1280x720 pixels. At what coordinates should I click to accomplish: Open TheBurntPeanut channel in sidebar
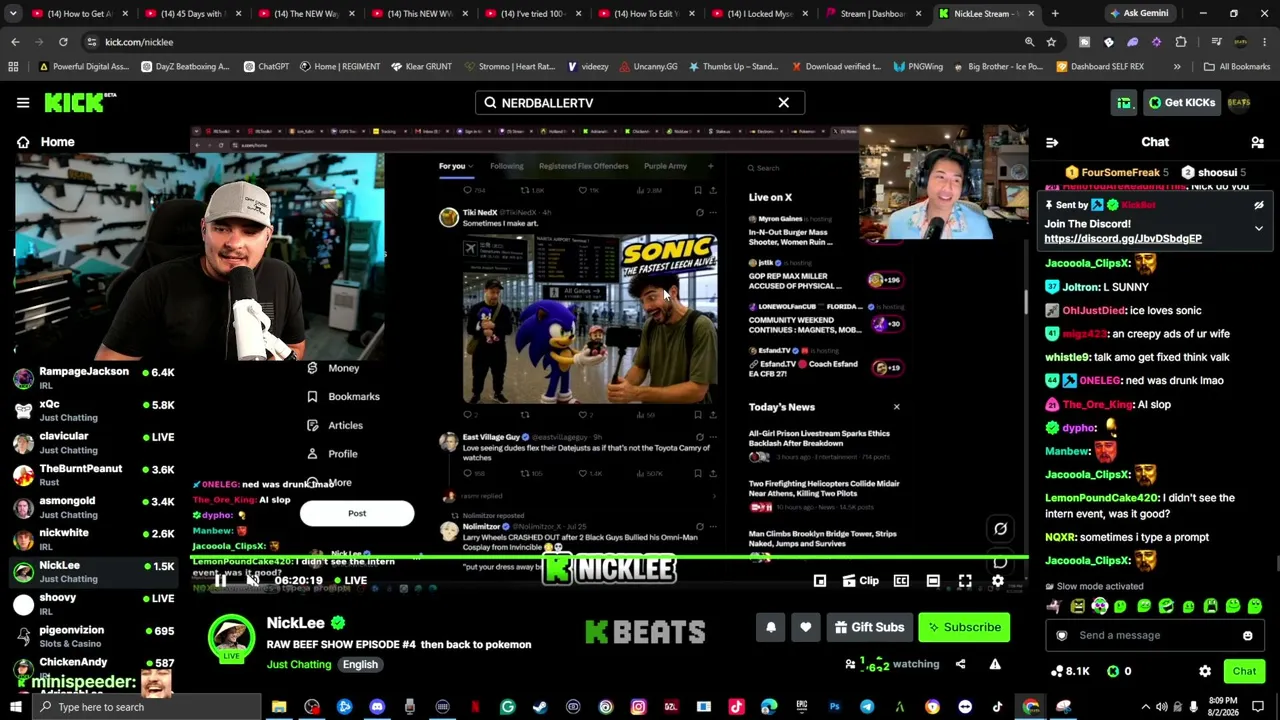tap(95, 474)
